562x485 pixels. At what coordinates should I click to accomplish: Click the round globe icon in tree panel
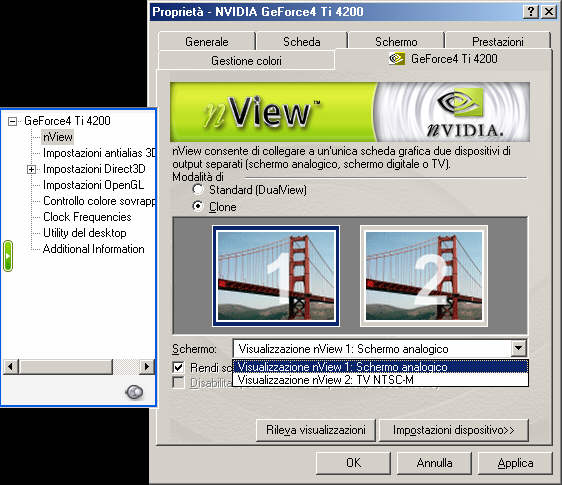tap(134, 392)
